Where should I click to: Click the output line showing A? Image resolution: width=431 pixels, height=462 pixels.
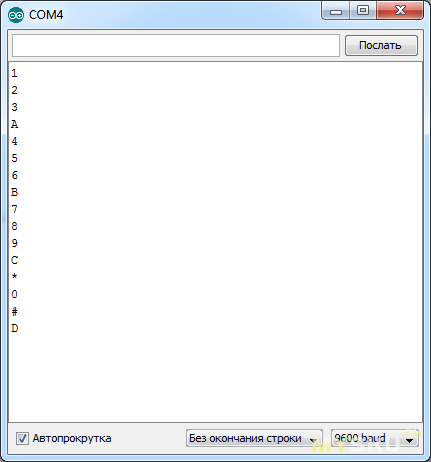coord(14,124)
